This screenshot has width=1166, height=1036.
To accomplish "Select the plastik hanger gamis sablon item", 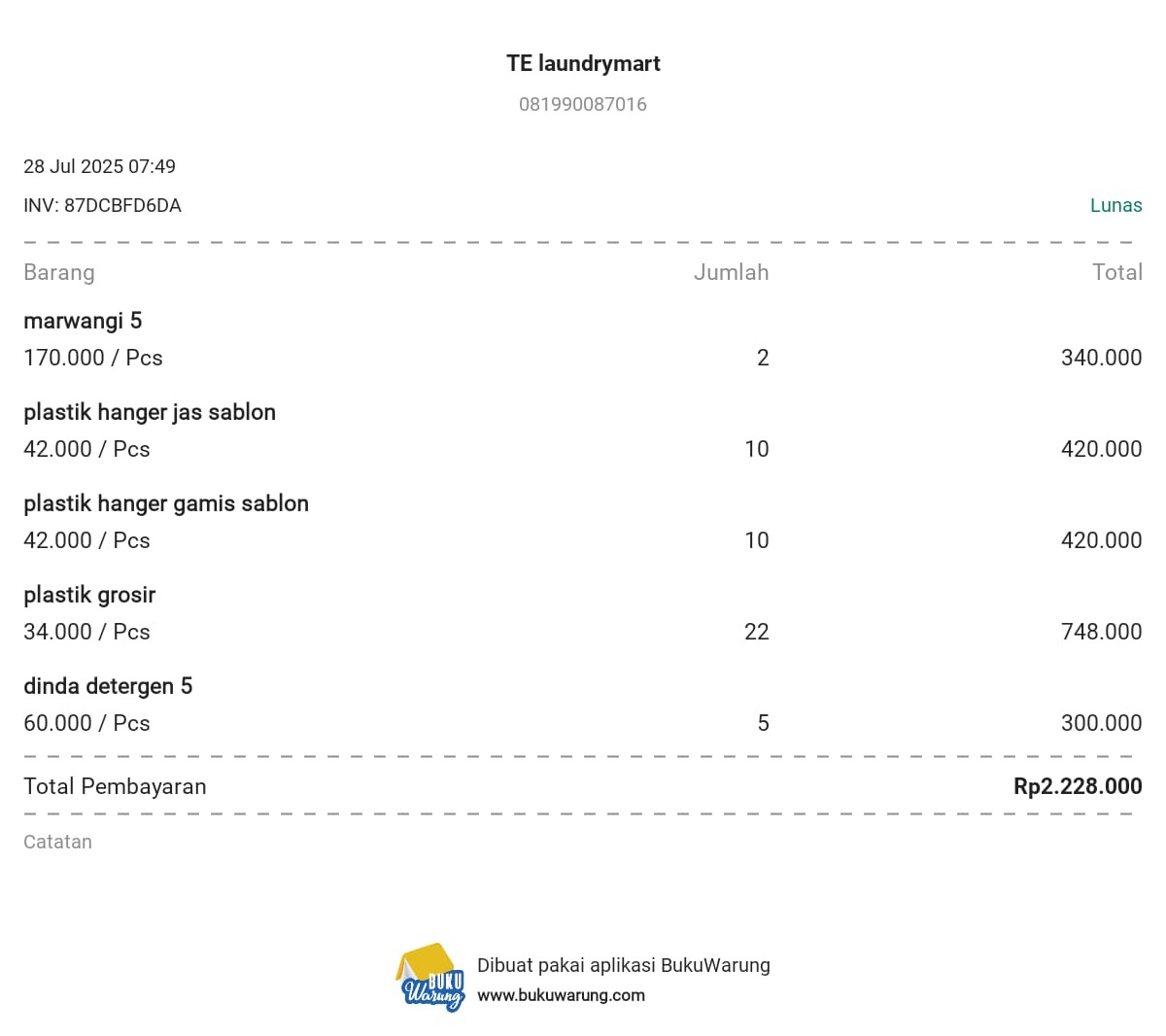I will pyautogui.click(x=166, y=503).
